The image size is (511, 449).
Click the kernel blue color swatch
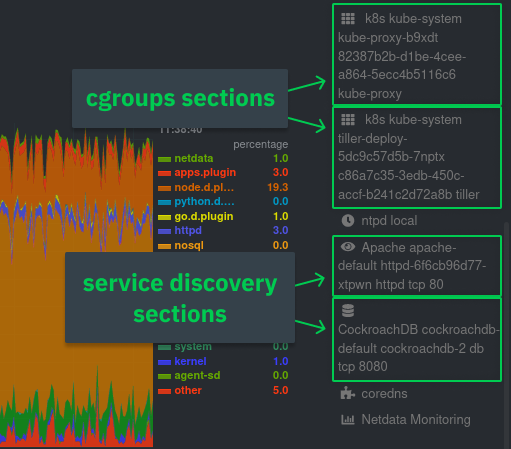(x=164, y=362)
